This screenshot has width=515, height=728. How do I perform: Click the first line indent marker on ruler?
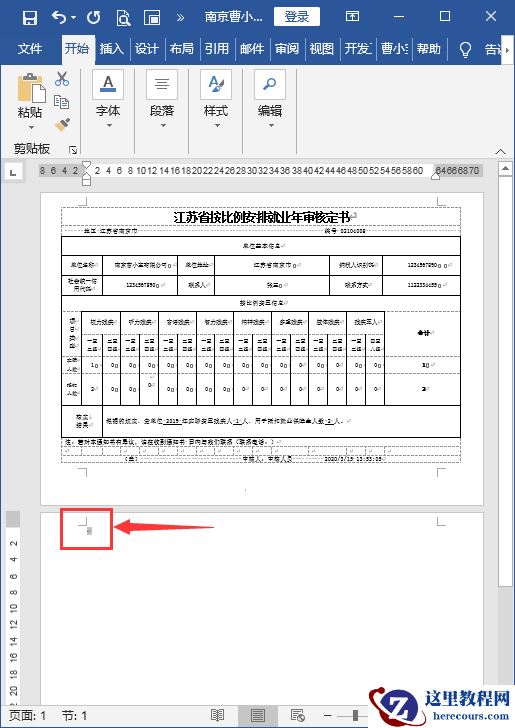coord(86,166)
